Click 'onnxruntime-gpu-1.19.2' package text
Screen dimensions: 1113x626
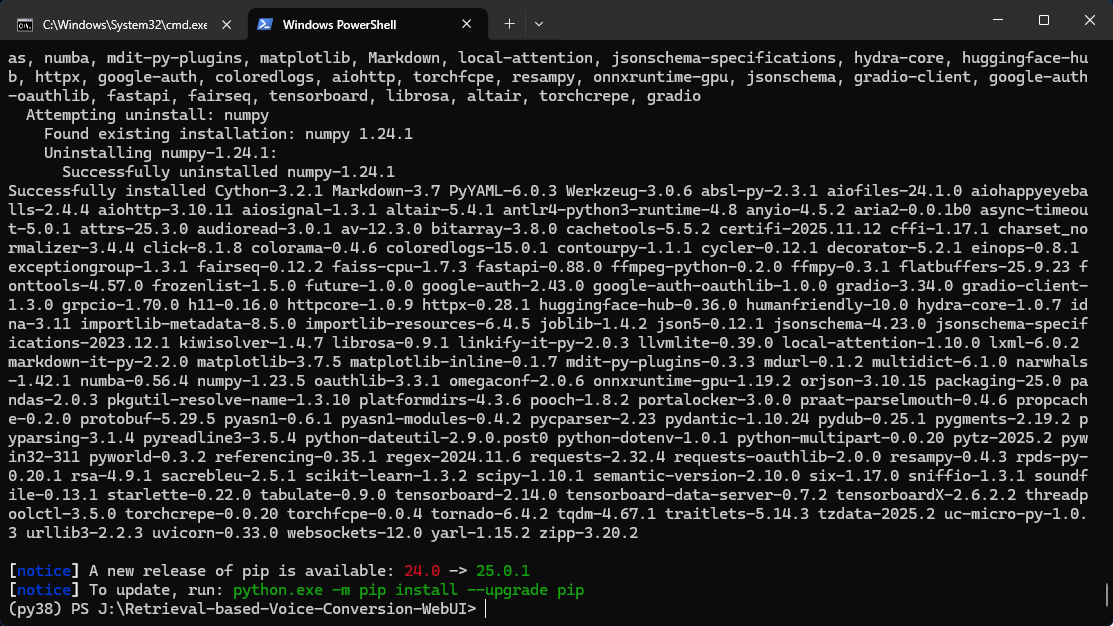tap(691, 381)
